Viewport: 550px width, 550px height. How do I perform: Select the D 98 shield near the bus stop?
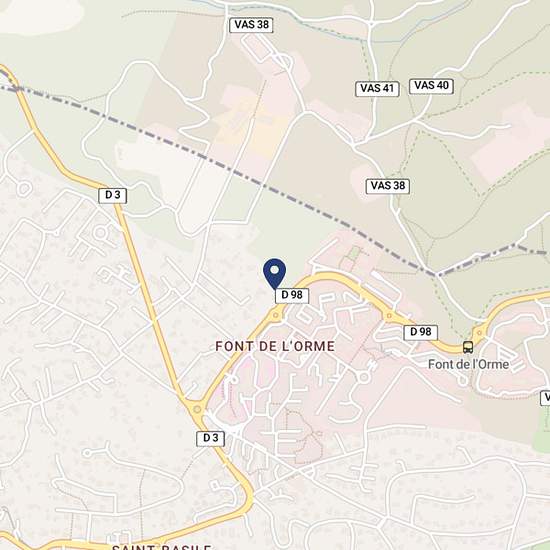coord(421,332)
